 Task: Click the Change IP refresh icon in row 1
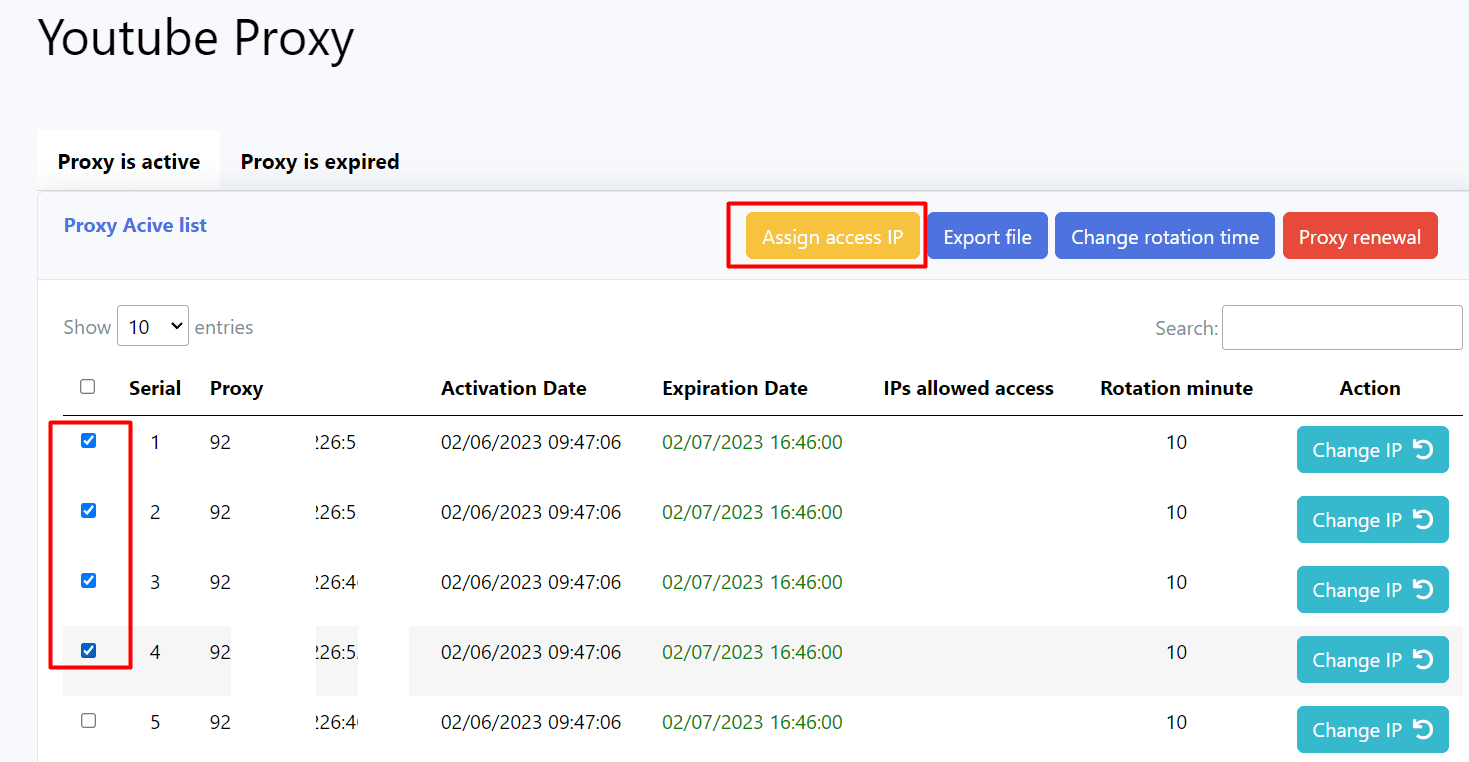click(x=1423, y=450)
